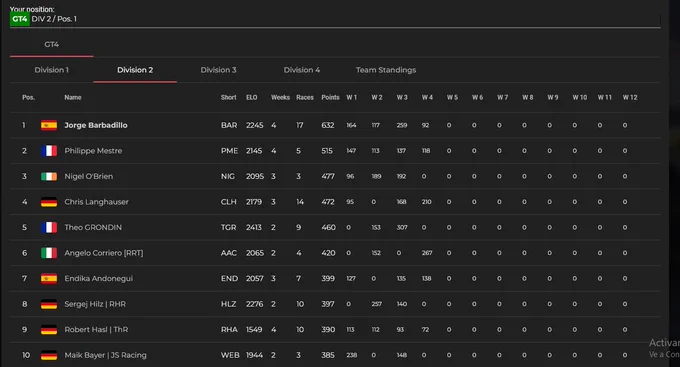Click France flag beside Theo GRONDIN

(x=49, y=228)
